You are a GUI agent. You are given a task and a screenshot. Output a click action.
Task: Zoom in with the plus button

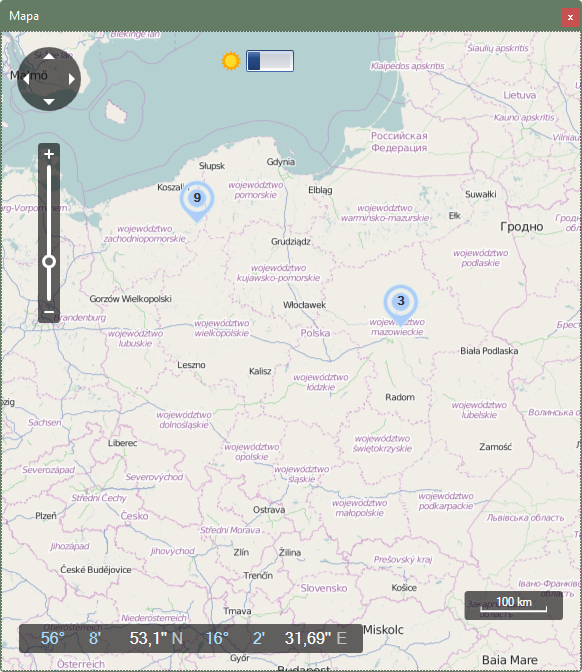pos(49,154)
